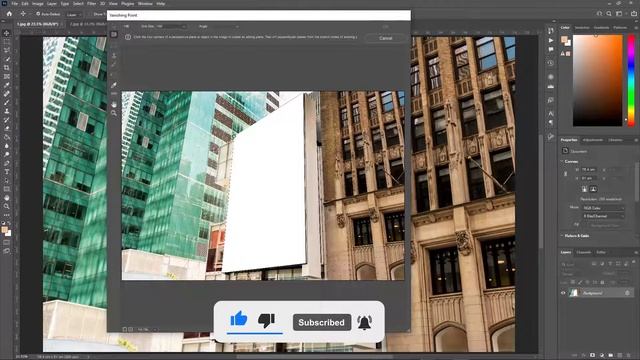The width and height of the screenshot is (640, 360).
Task: Select the Crop tool
Action: point(7,68)
